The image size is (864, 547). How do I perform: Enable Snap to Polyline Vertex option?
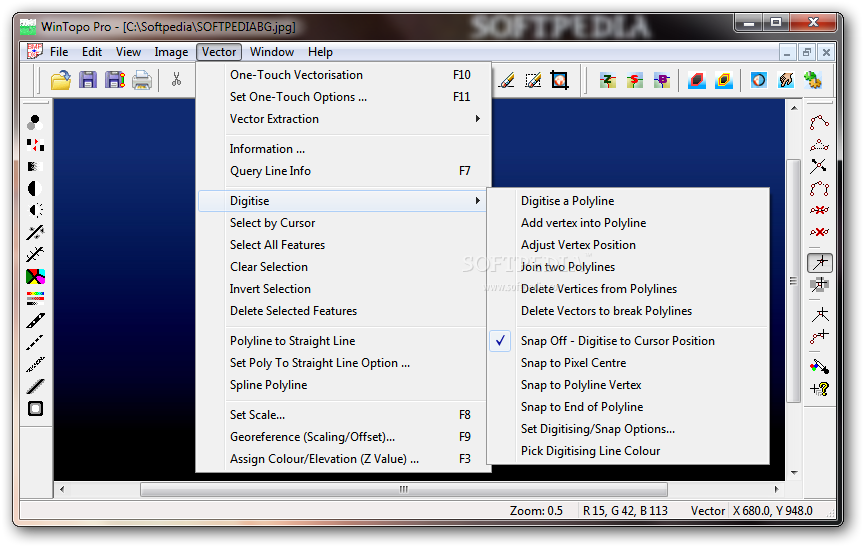click(x=628, y=385)
